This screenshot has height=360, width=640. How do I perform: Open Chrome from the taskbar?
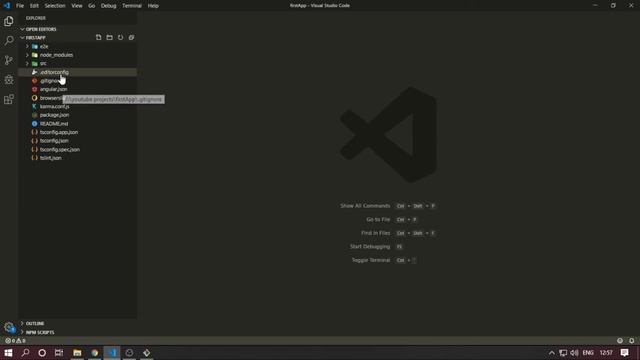(x=95, y=353)
